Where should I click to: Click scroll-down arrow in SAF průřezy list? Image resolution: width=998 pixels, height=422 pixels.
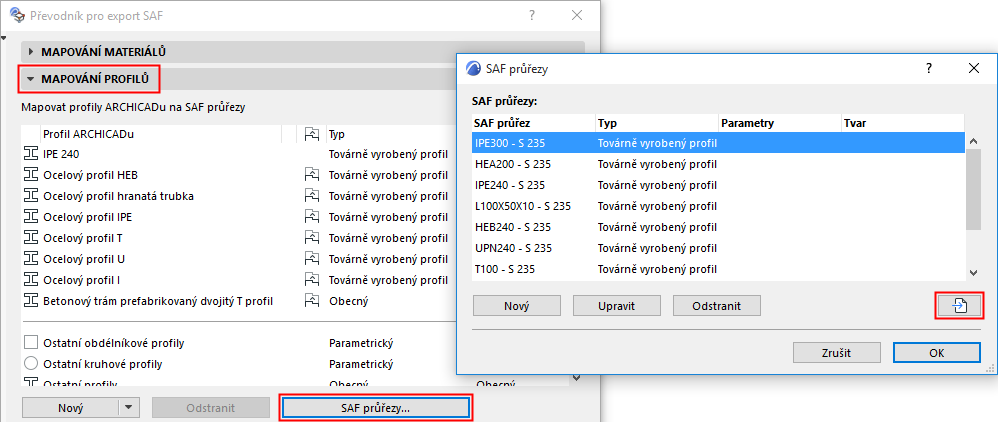pyautogui.click(x=973, y=272)
